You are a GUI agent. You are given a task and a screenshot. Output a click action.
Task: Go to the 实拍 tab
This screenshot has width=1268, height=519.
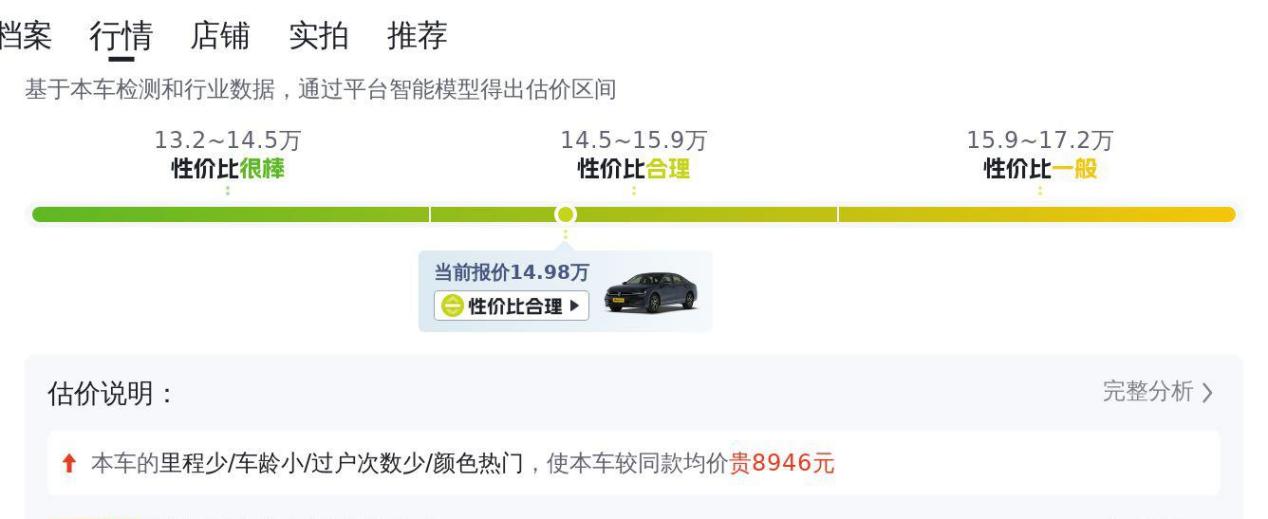click(319, 36)
